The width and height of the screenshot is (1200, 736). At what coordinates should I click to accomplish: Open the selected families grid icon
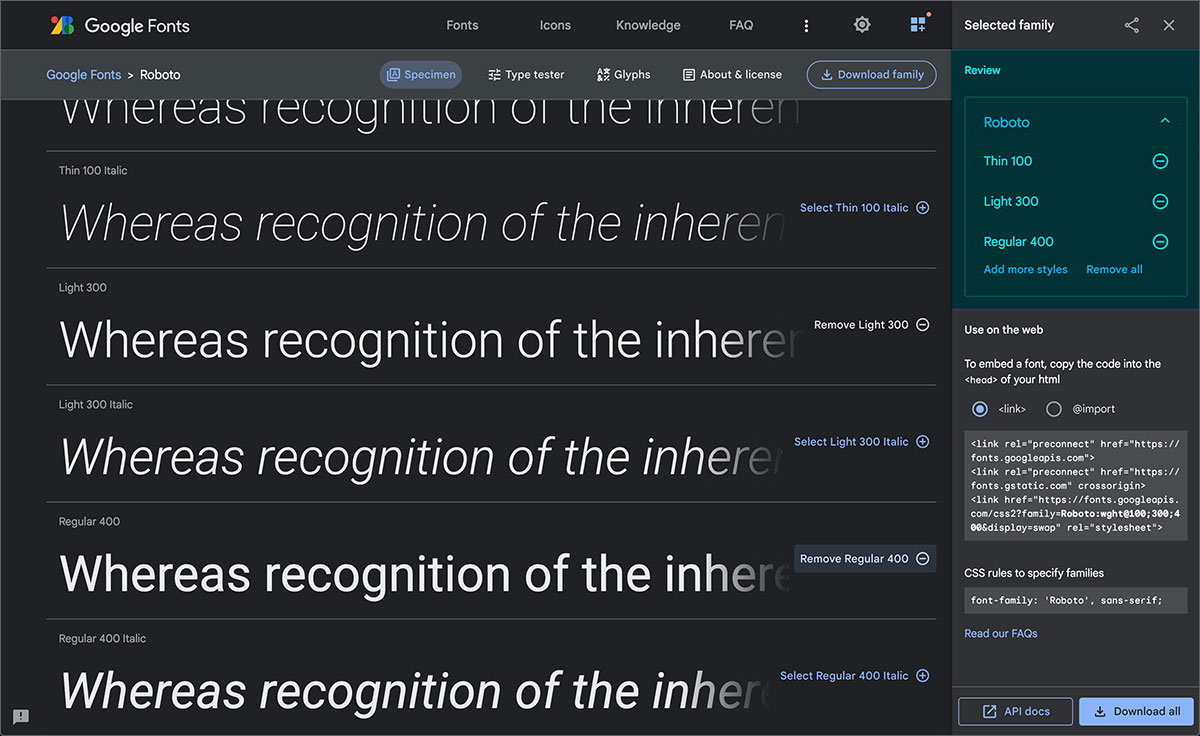tap(918, 25)
